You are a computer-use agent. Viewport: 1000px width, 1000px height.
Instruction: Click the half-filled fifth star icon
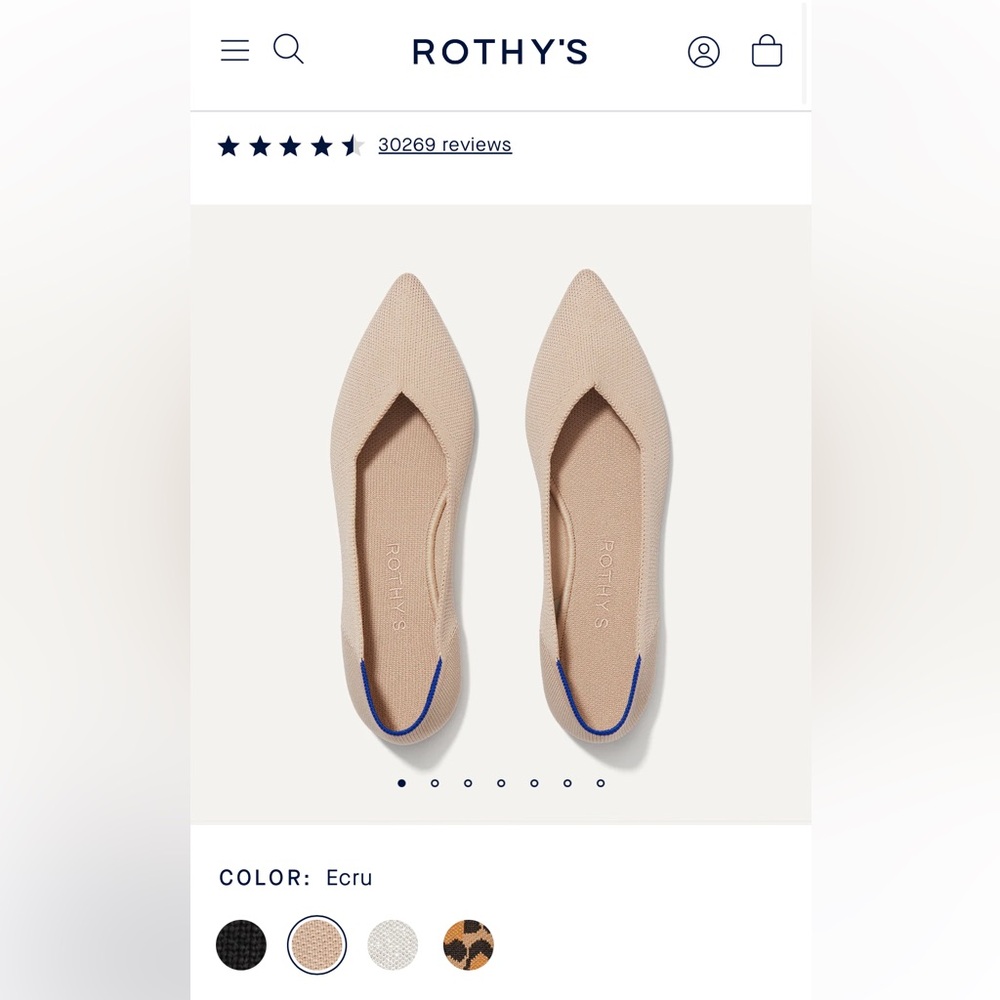349,145
